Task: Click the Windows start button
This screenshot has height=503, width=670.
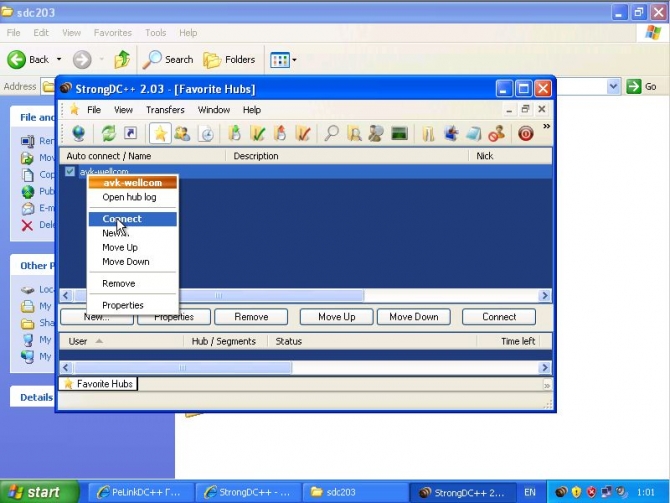Action: point(40,492)
